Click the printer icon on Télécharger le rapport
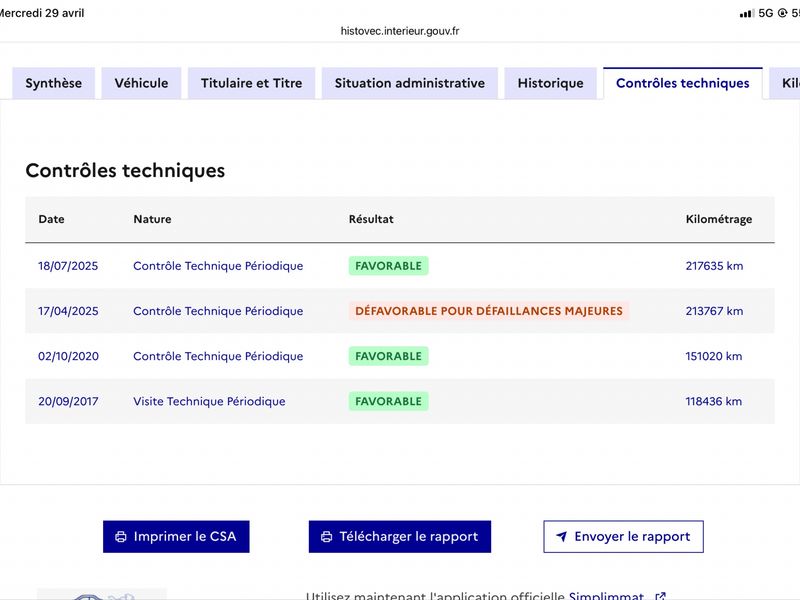The height and width of the screenshot is (600, 800). [x=327, y=537]
